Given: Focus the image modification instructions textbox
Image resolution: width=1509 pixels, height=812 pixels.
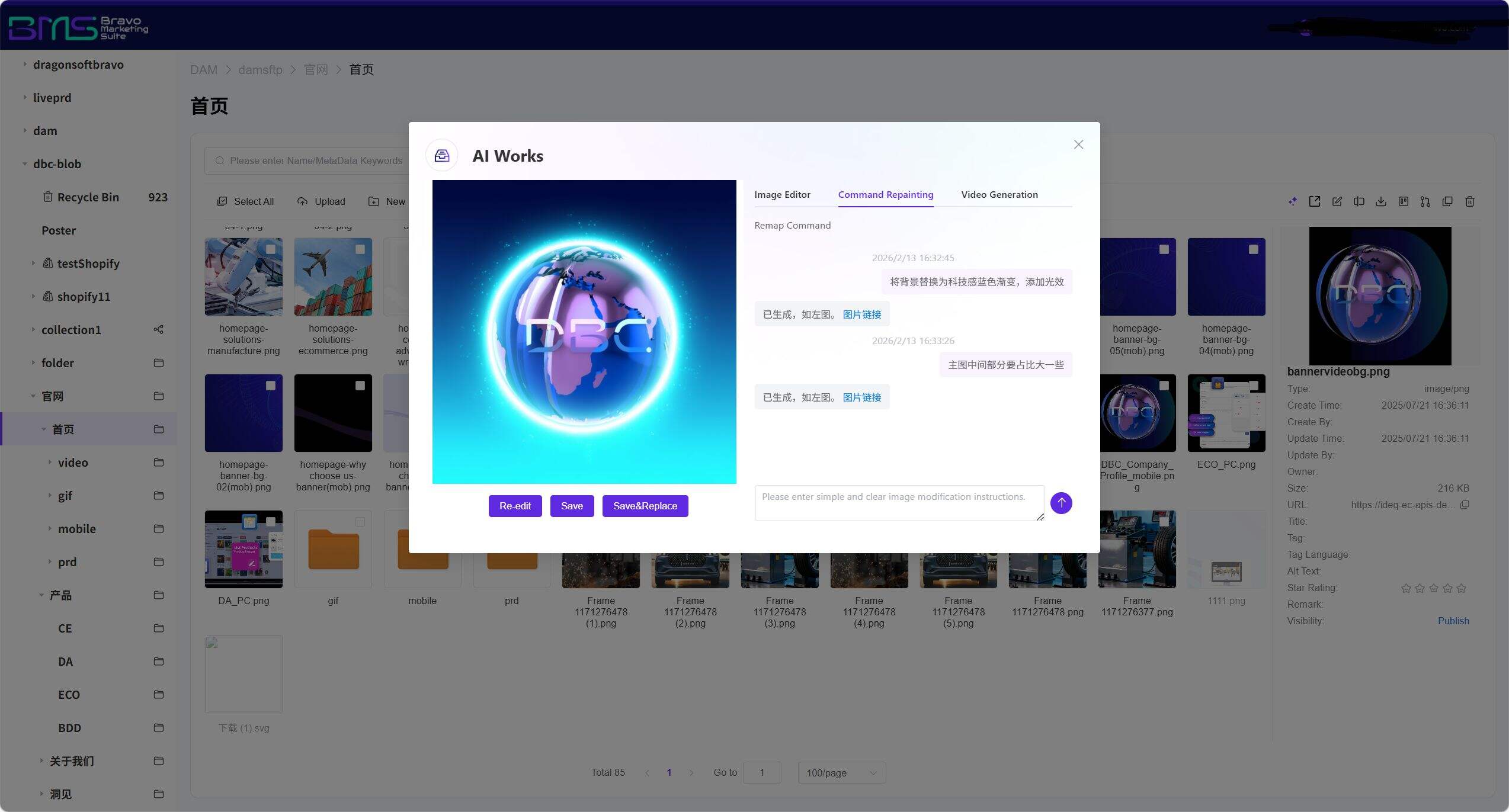Looking at the screenshot, I should pos(898,503).
